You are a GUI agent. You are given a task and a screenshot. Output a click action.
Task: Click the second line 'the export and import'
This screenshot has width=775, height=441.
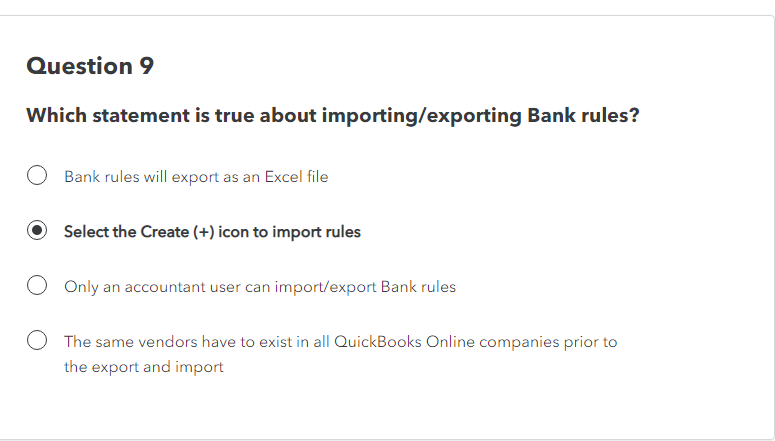tap(144, 367)
